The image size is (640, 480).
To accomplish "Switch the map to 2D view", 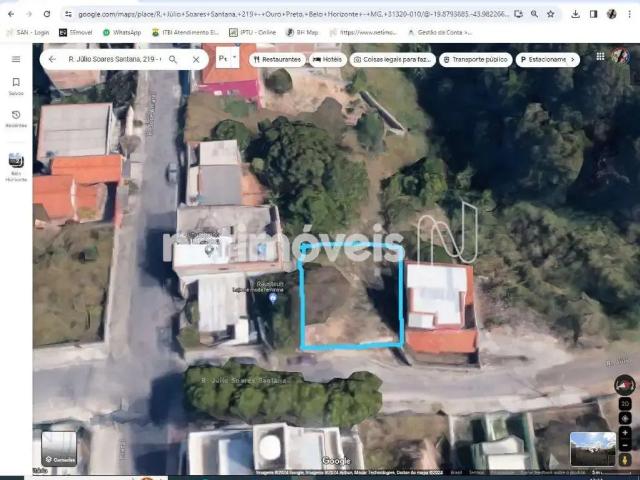I will pyautogui.click(x=625, y=404).
